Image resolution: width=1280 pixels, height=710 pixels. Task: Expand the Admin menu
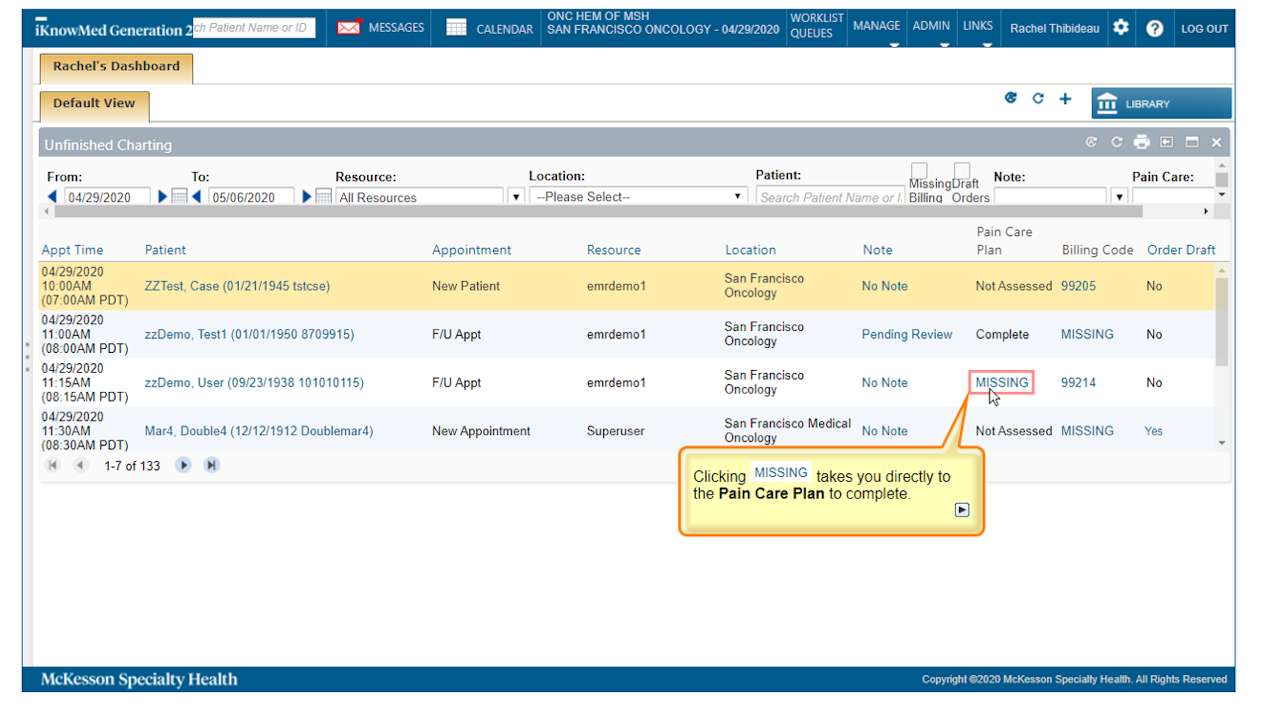(x=931, y=27)
